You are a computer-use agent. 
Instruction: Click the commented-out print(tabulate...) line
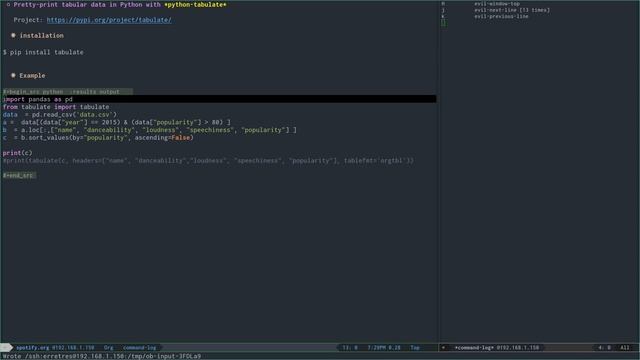pyautogui.click(x=208, y=160)
